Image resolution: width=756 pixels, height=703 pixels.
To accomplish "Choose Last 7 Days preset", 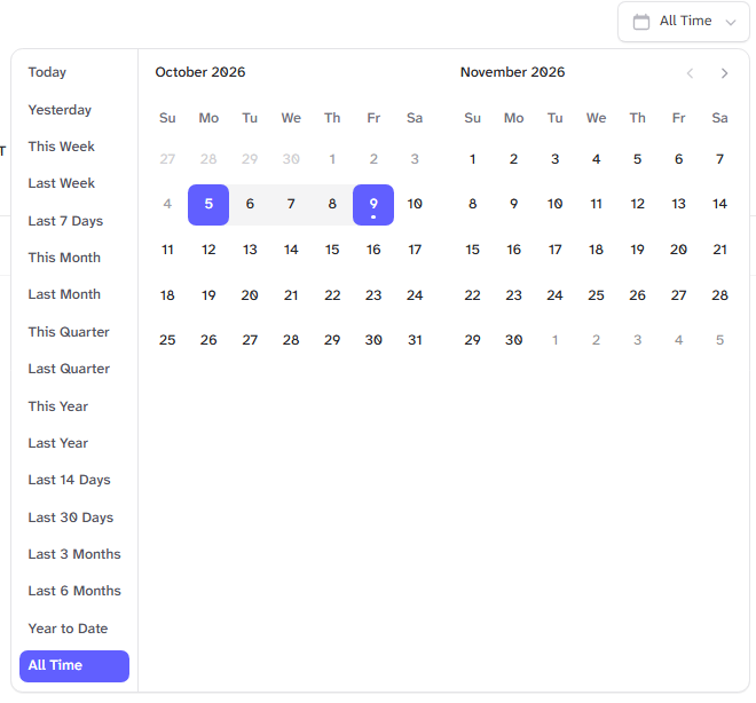I will 66,221.
